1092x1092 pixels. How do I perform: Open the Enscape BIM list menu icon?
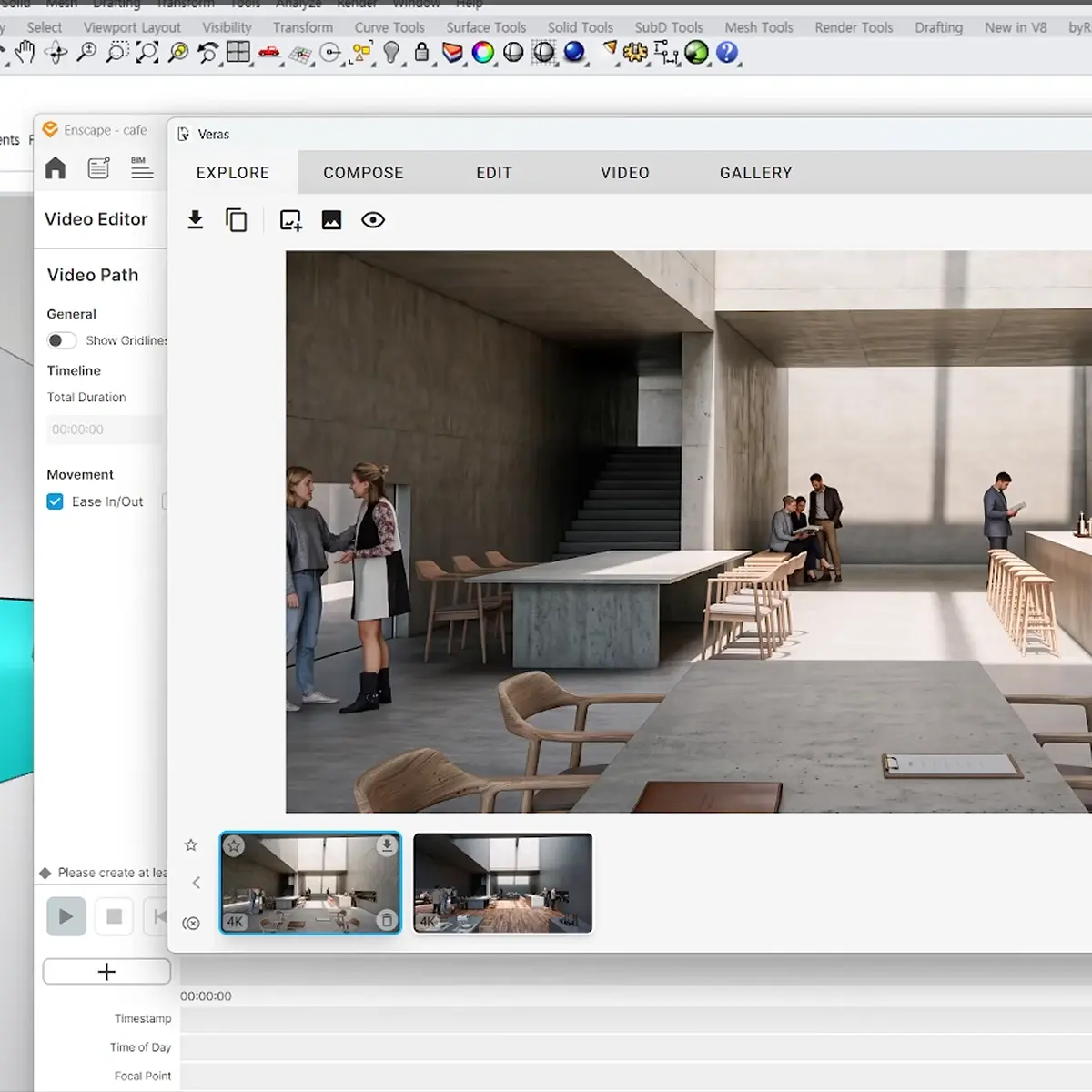[x=142, y=167]
